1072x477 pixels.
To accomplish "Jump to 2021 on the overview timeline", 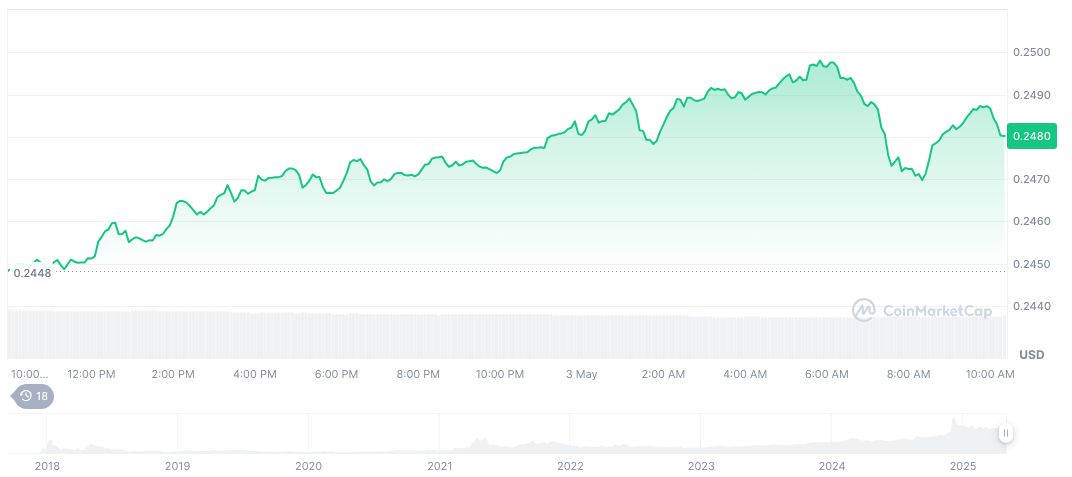I will pyautogui.click(x=440, y=466).
